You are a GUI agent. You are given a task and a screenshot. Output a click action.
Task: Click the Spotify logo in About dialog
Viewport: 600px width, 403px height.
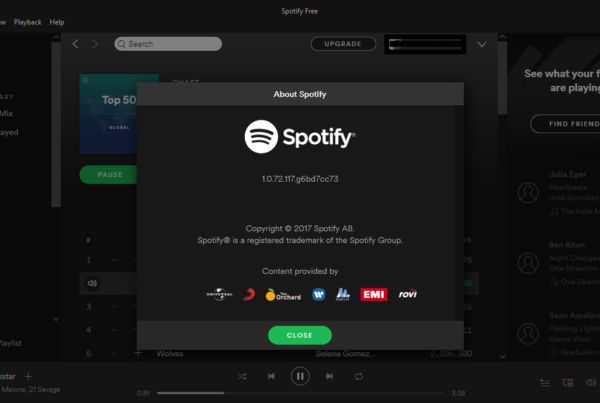click(300, 137)
